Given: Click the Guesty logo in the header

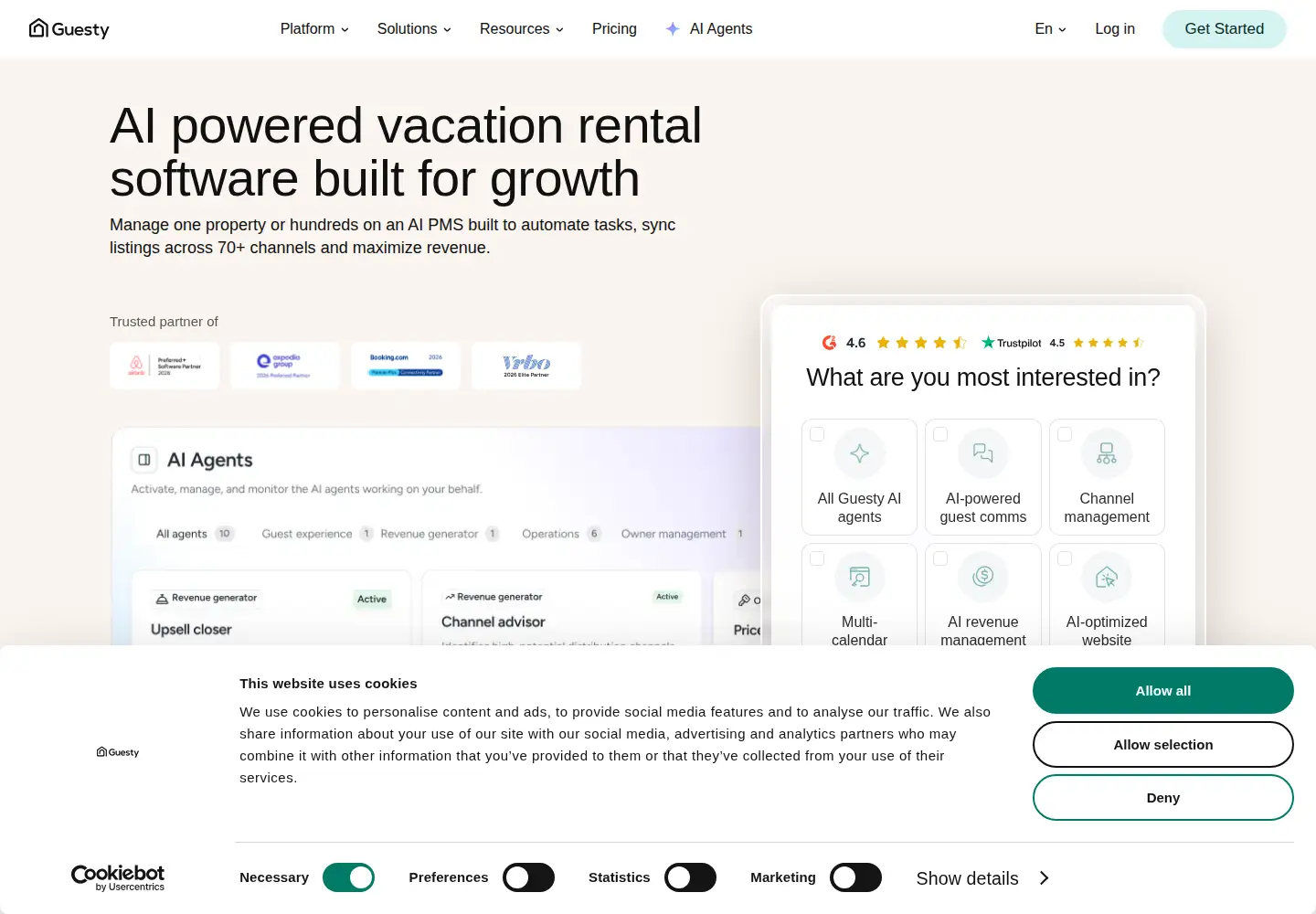Looking at the screenshot, I should pyautogui.click(x=69, y=29).
